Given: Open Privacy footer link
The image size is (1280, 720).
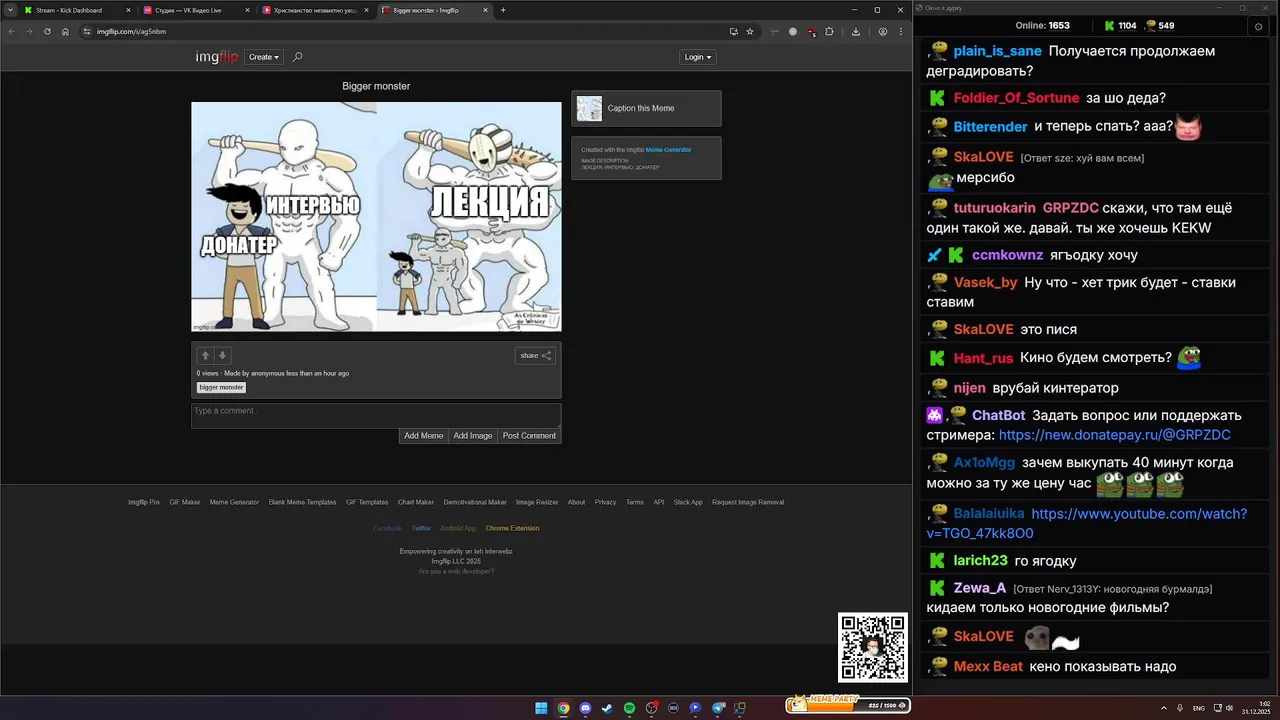Looking at the screenshot, I should click(605, 502).
